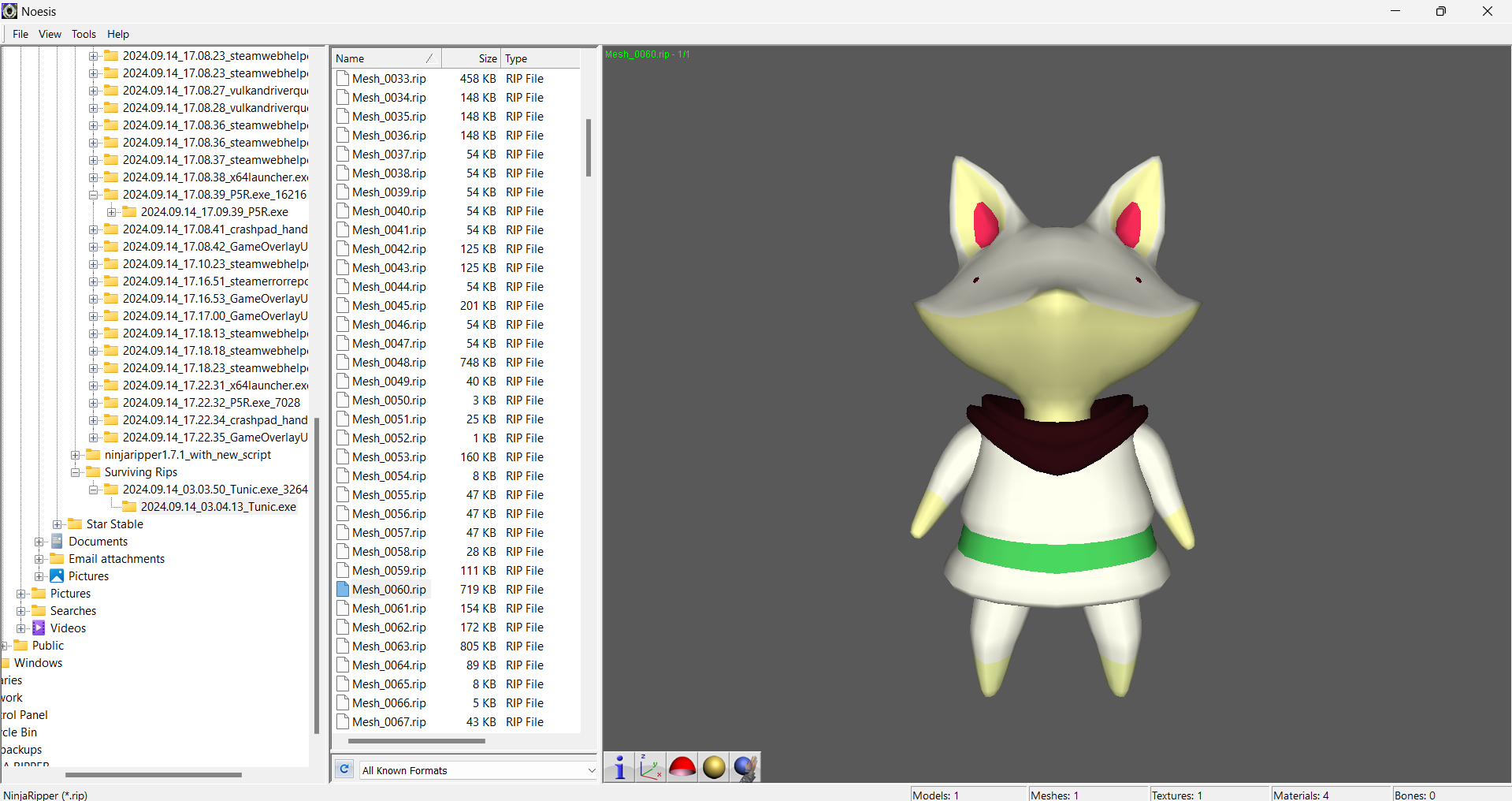Open the File menu

[x=20, y=34]
